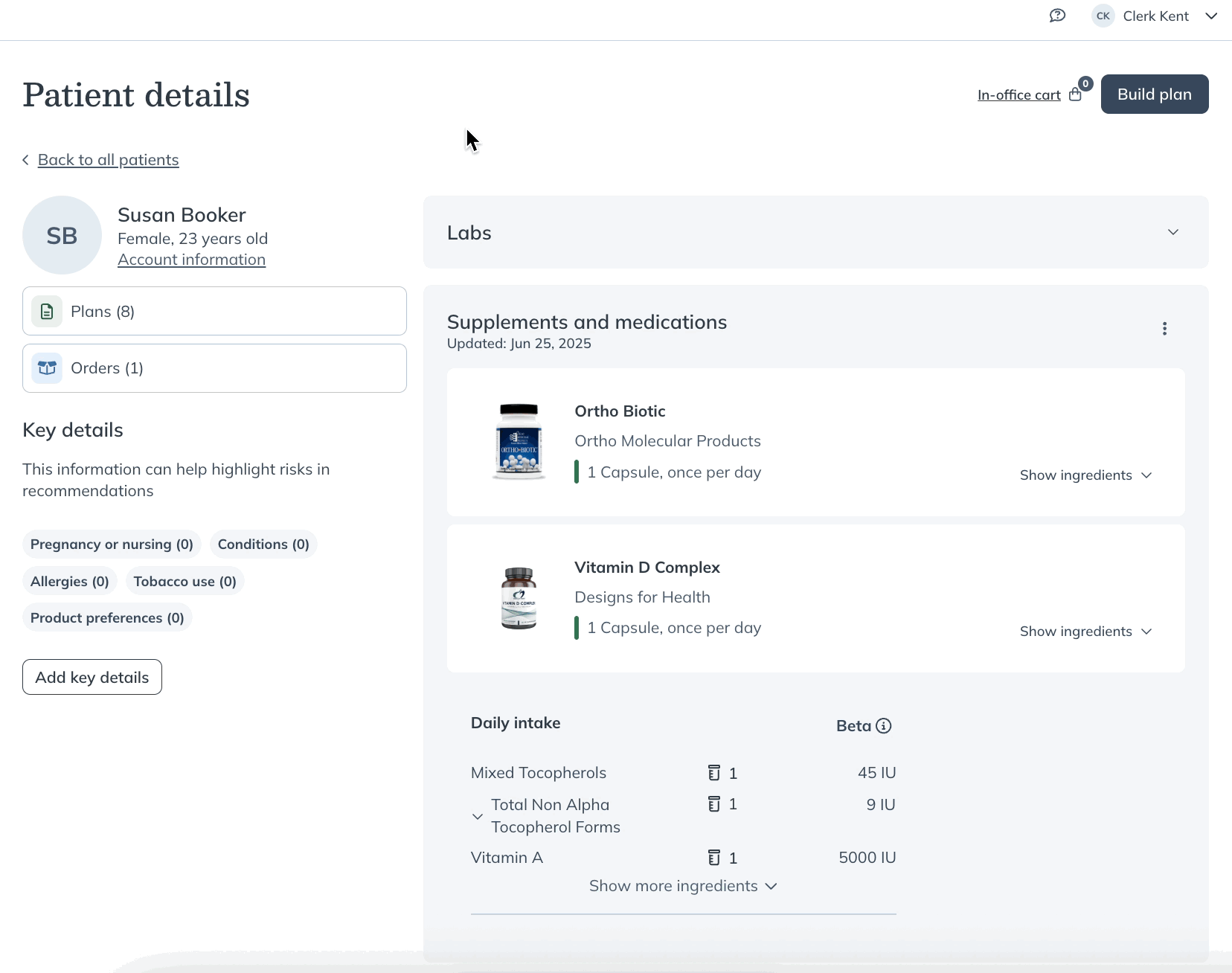Click the in-office cart bag icon

1075,94
